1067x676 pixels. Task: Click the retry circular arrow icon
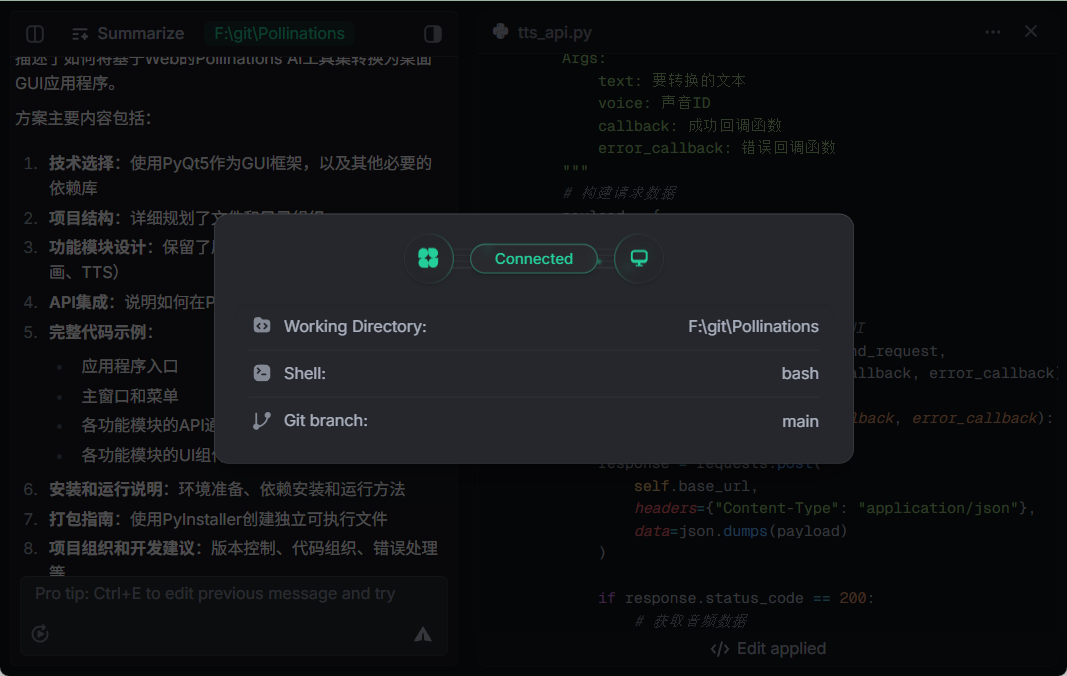(x=40, y=634)
